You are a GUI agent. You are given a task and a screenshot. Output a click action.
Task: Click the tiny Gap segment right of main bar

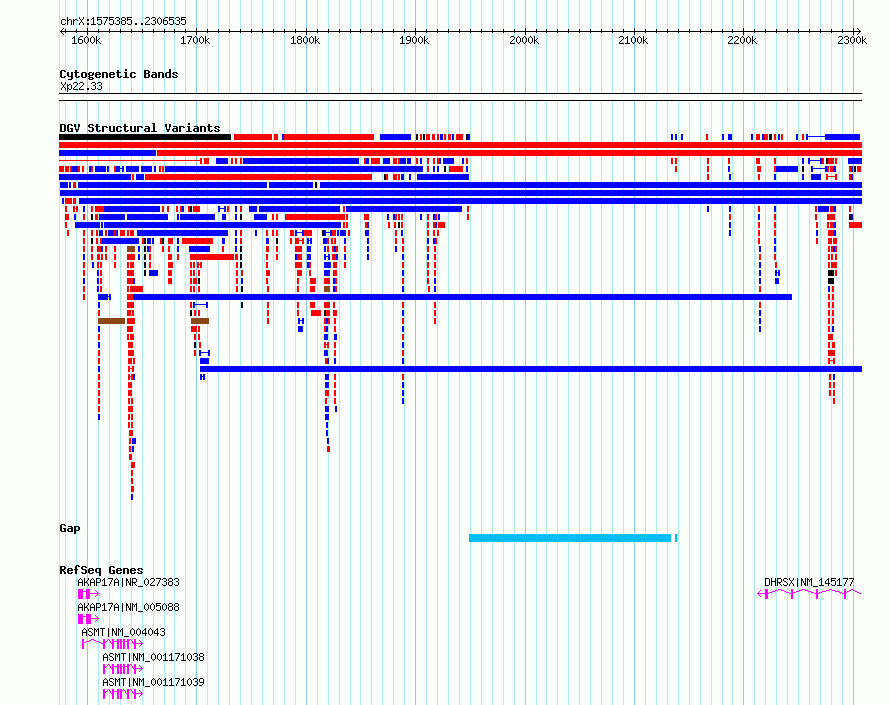675,538
